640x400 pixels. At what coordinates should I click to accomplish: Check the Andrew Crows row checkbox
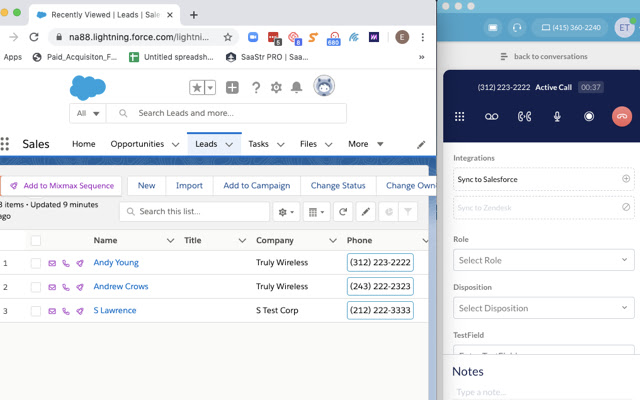click(x=36, y=287)
